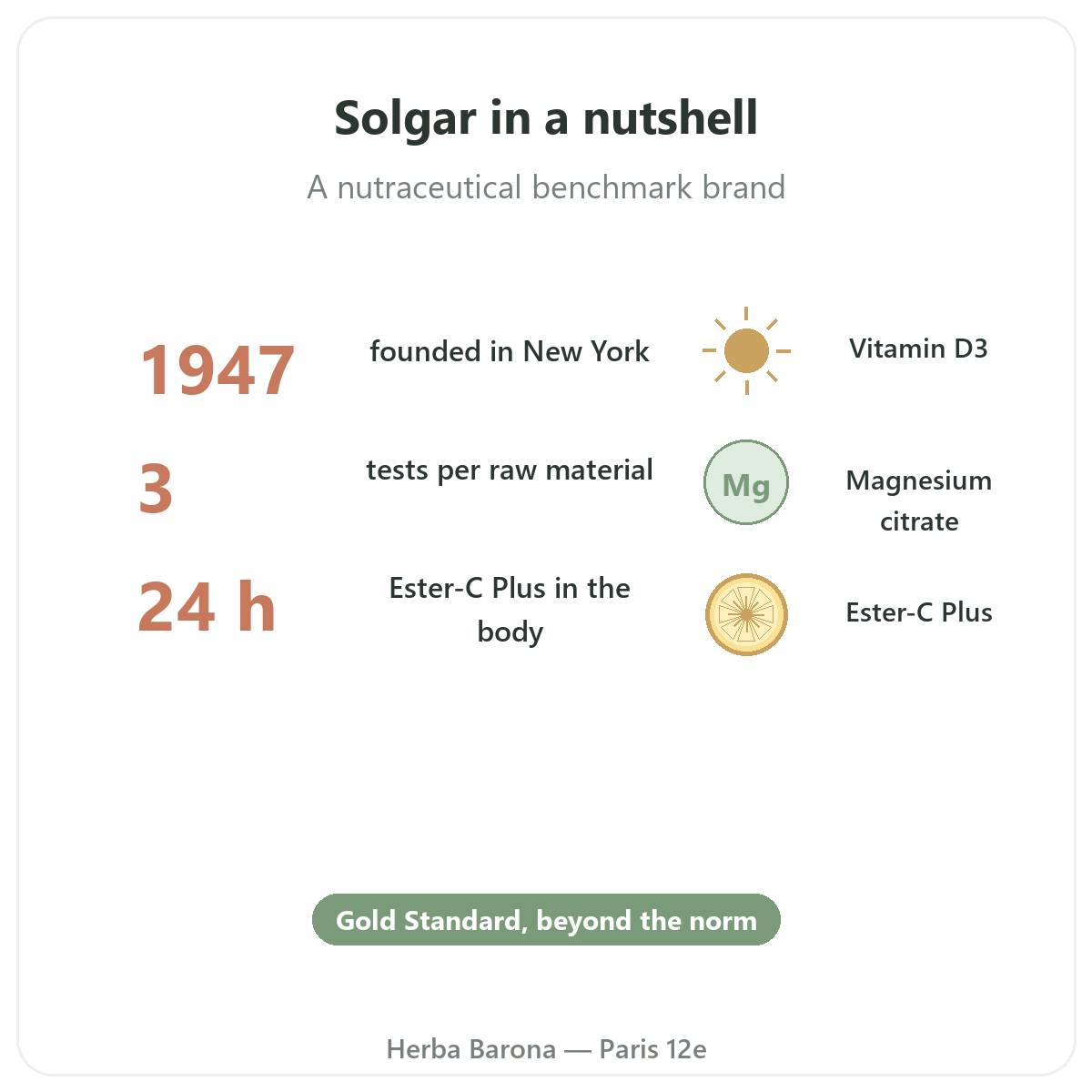The image size is (1092, 1092).
Task: Click the founded in New York text
Action: click(x=510, y=351)
